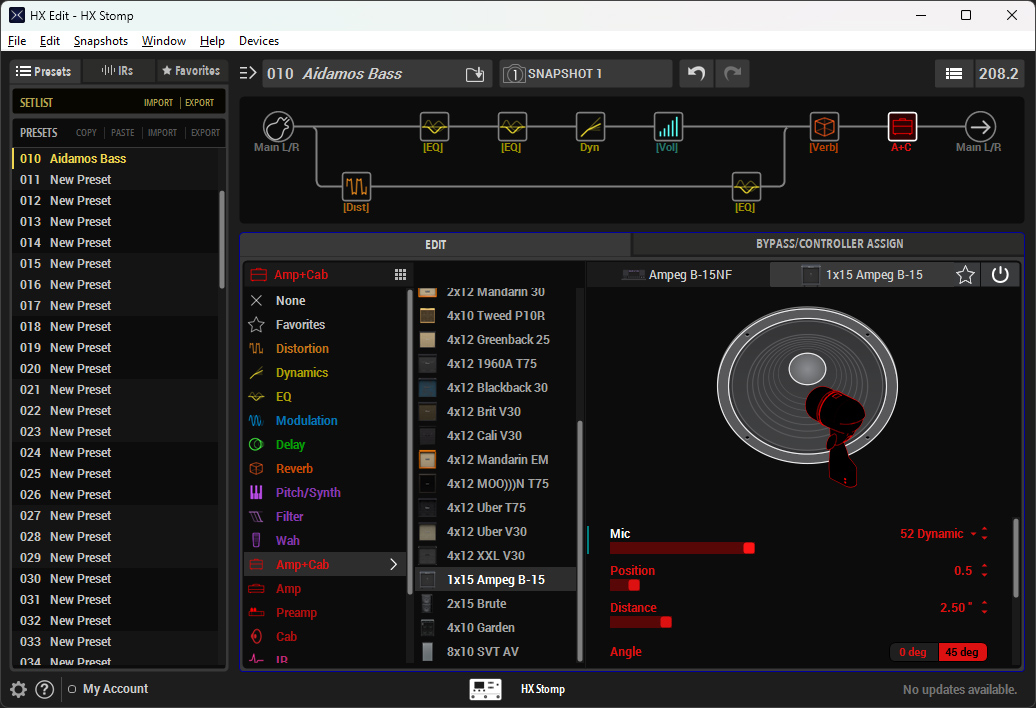This screenshot has width=1036, height=708.
Task: Open the Snapshots menu
Action: click(x=101, y=41)
